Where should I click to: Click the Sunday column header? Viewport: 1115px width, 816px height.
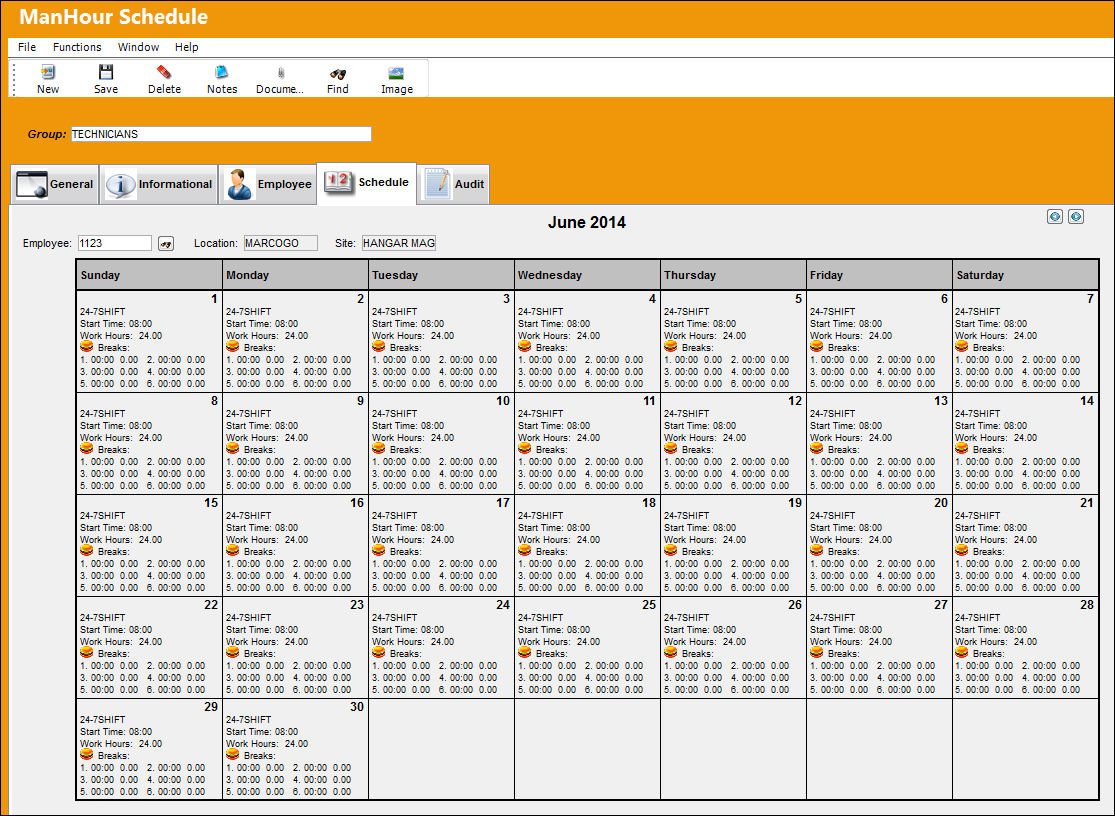click(149, 275)
